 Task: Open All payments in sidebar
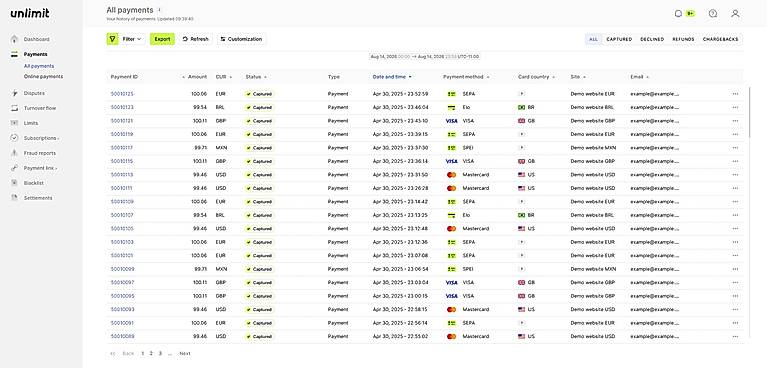[x=39, y=66]
